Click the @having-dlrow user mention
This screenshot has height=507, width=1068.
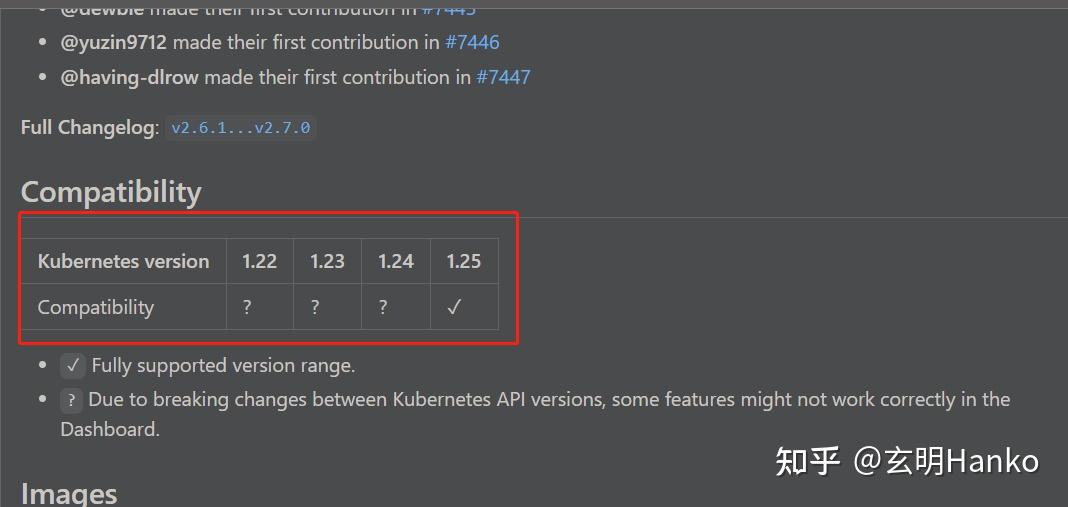[129, 77]
